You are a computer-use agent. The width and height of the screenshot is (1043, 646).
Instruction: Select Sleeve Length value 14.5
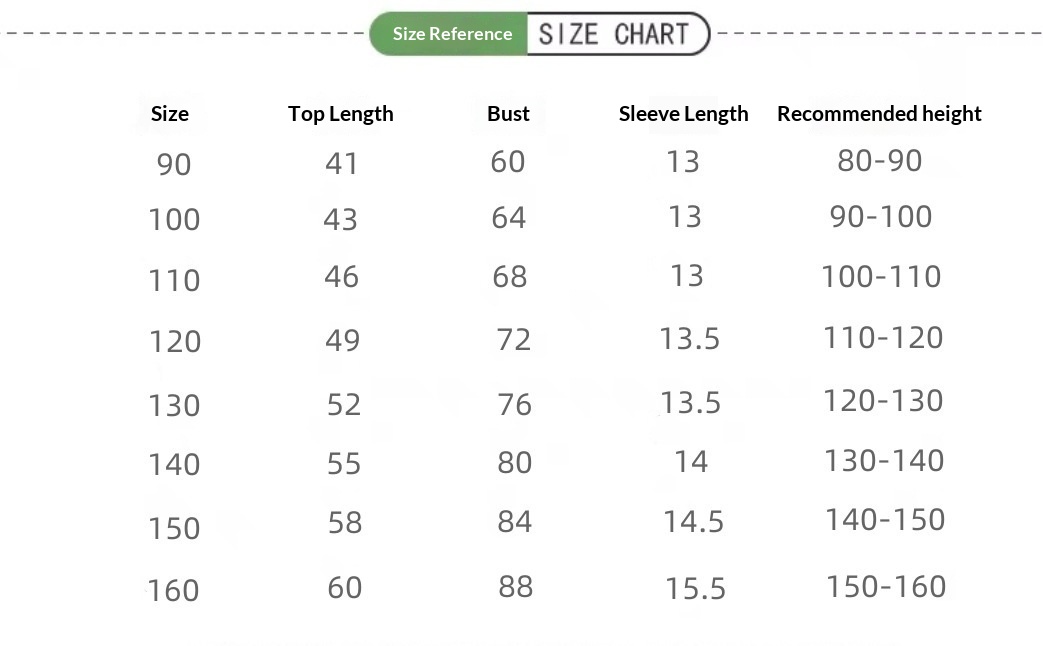(x=693, y=522)
